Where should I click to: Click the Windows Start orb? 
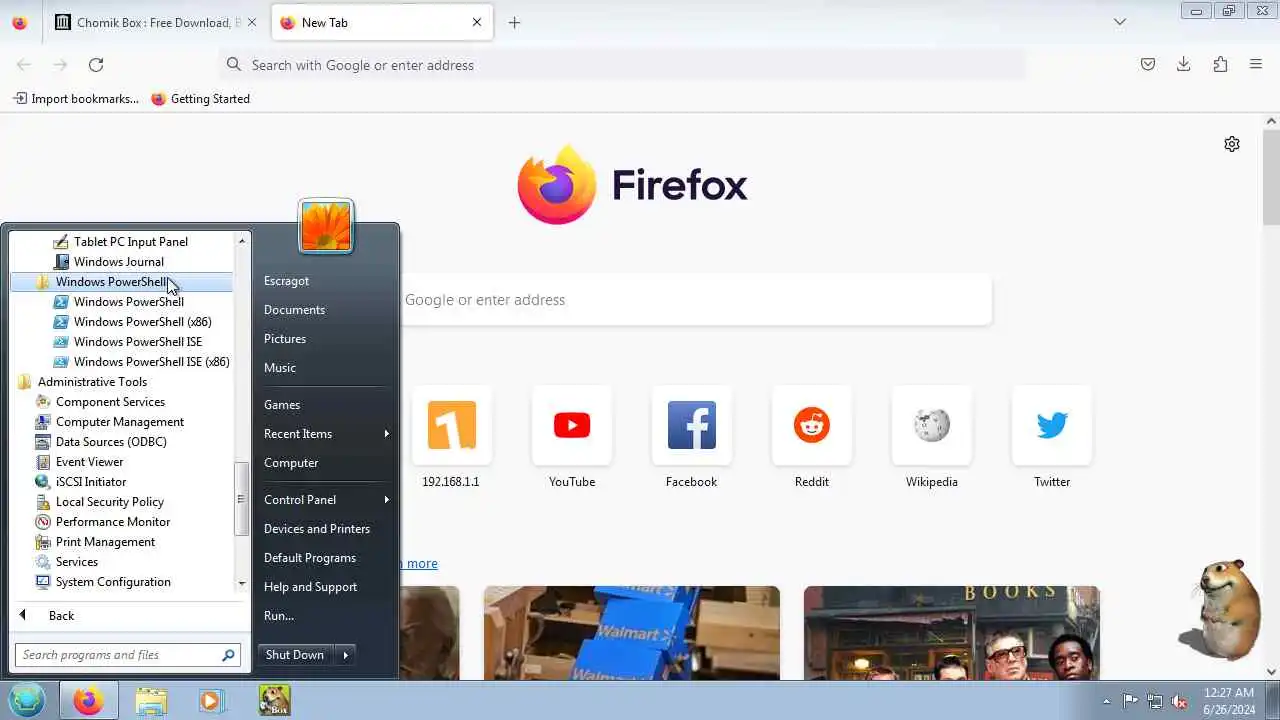point(27,700)
